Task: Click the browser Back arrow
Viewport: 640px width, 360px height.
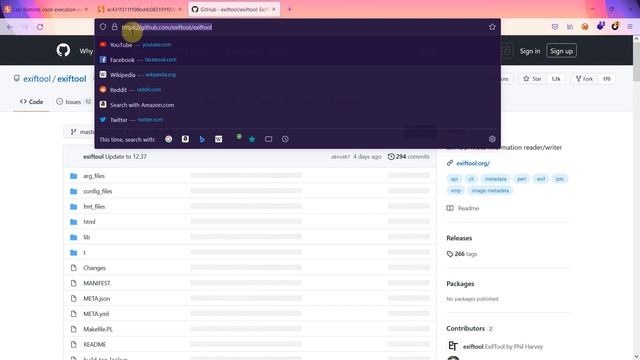Action: click(10, 27)
